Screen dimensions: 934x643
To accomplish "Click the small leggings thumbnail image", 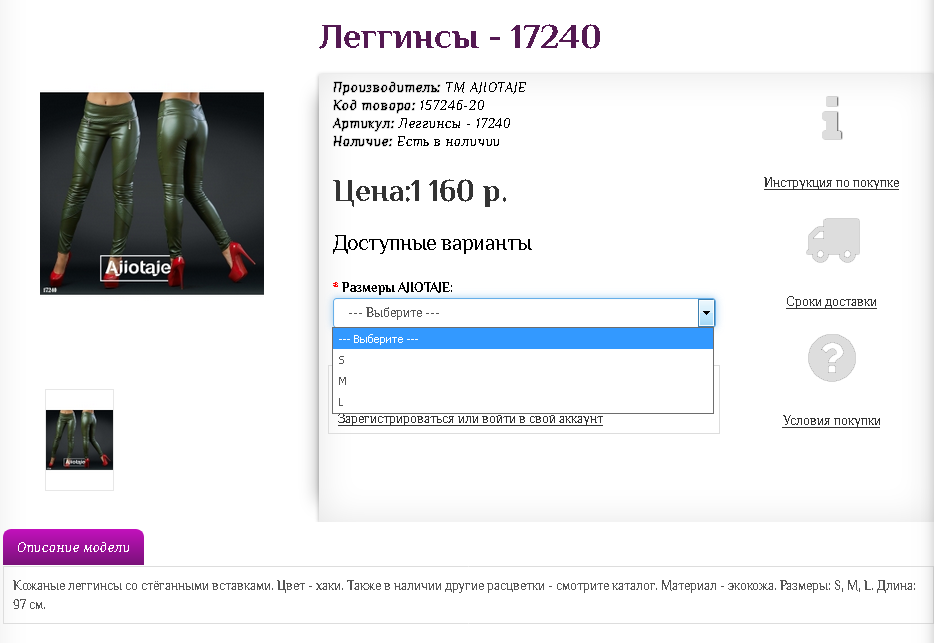I will click(79, 438).
